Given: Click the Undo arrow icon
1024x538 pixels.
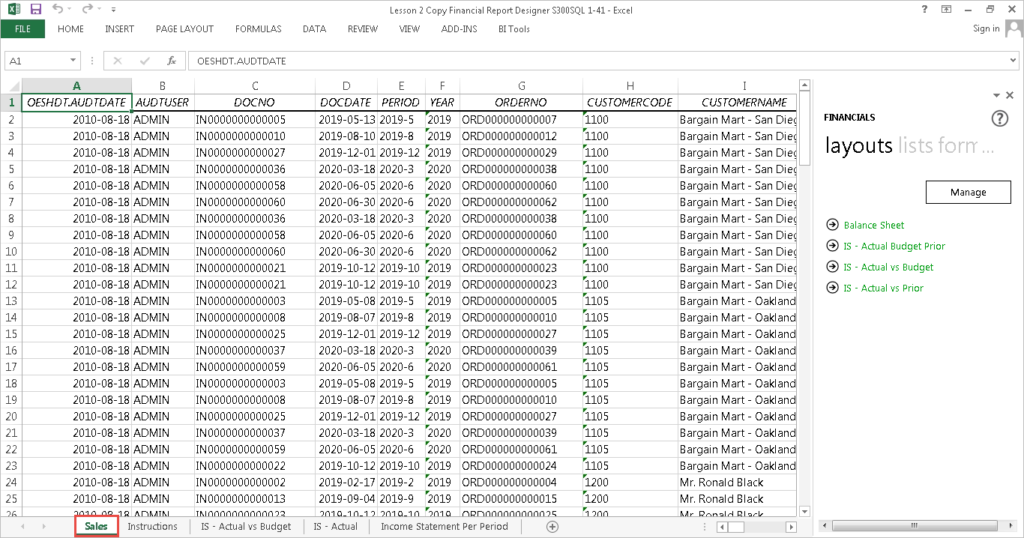Looking at the screenshot, I should (x=57, y=9).
